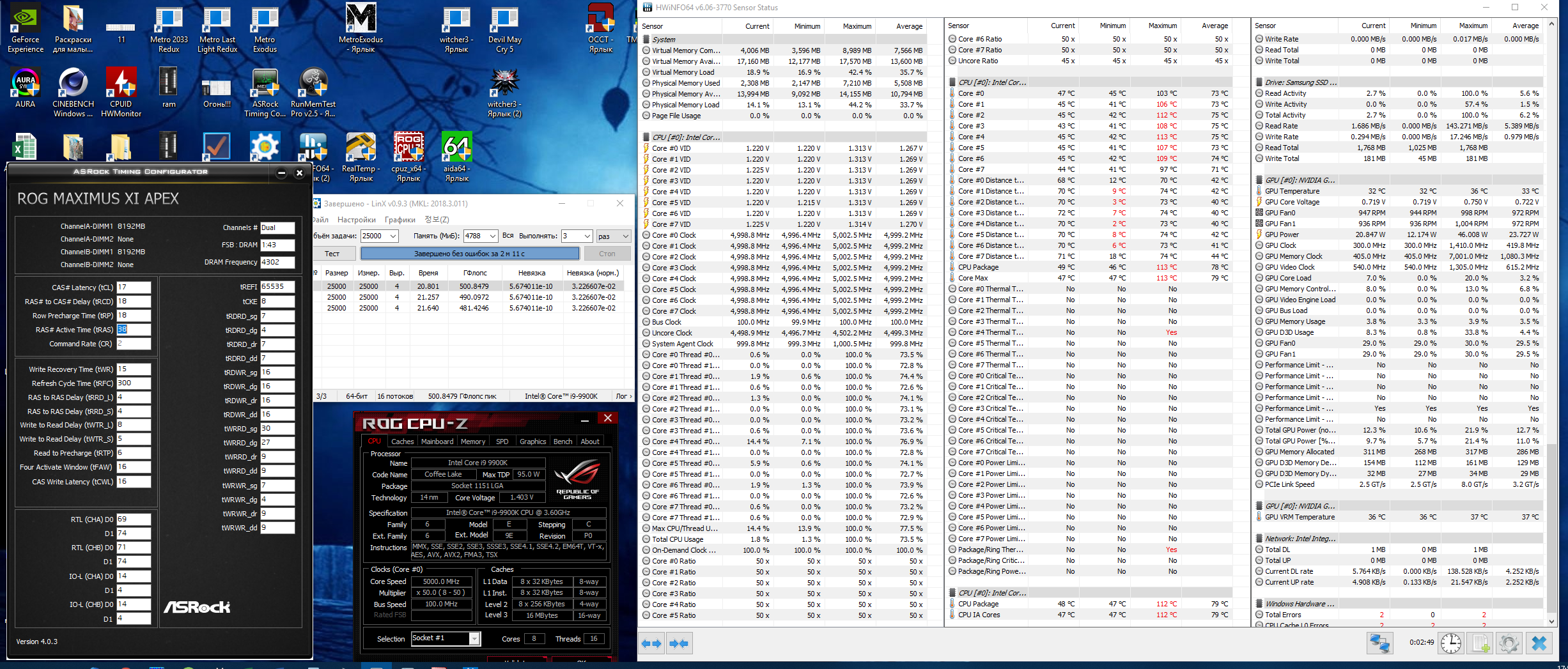Click the DRAM Frequency field showing 4302

point(278,262)
